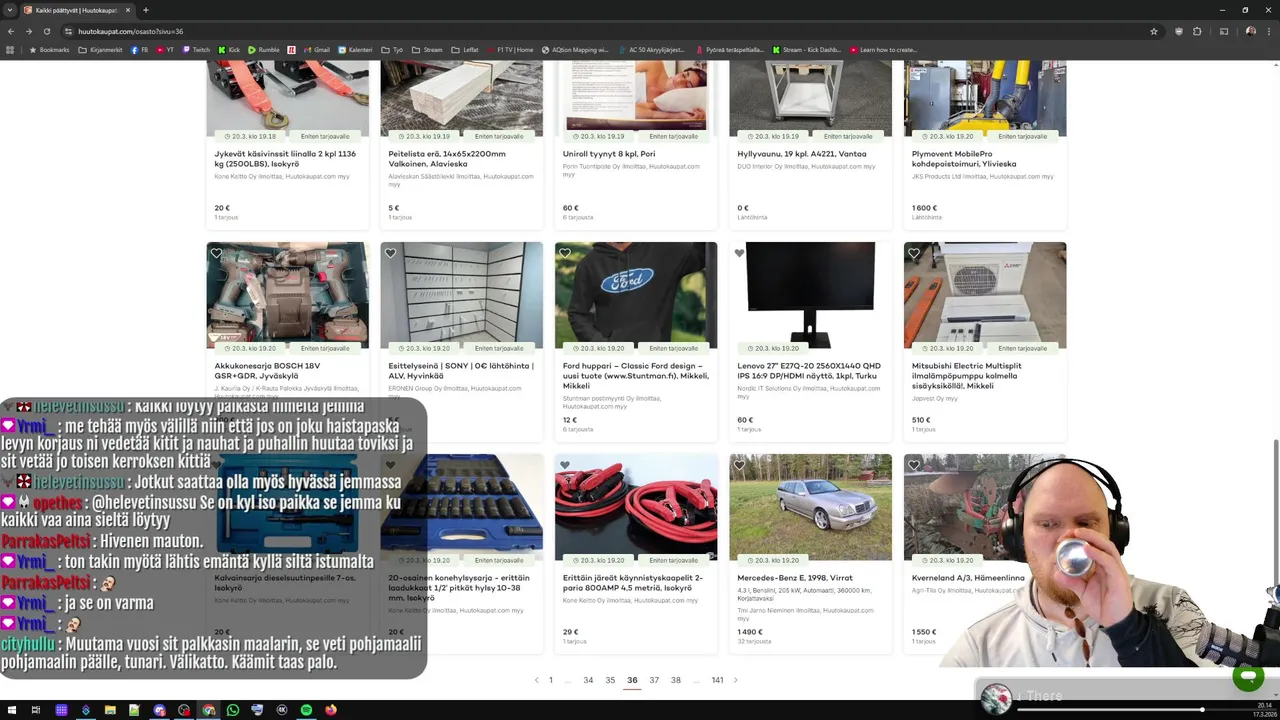
Task: Open Peitelista erä 14x65x2200mm listing
Action: click(447, 159)
